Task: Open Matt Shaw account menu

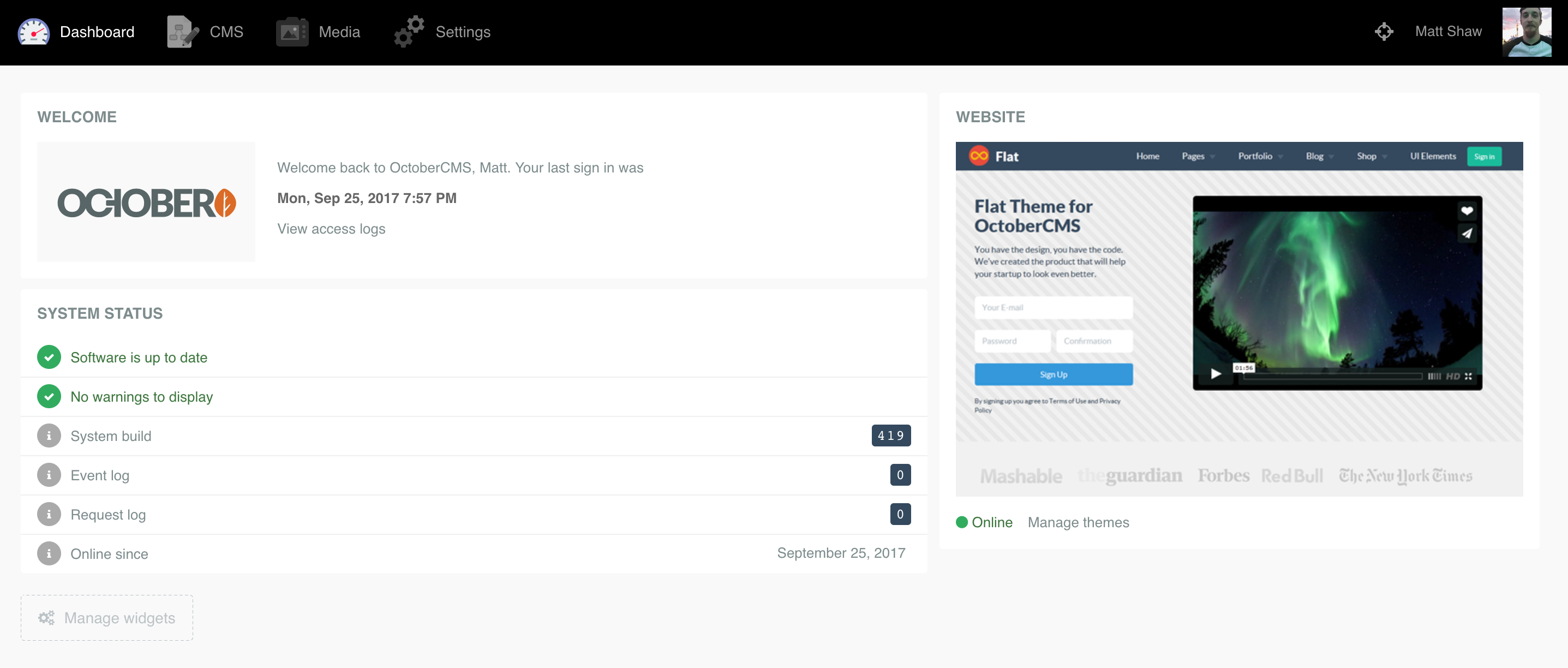Action: click(x=1448, y=32)
